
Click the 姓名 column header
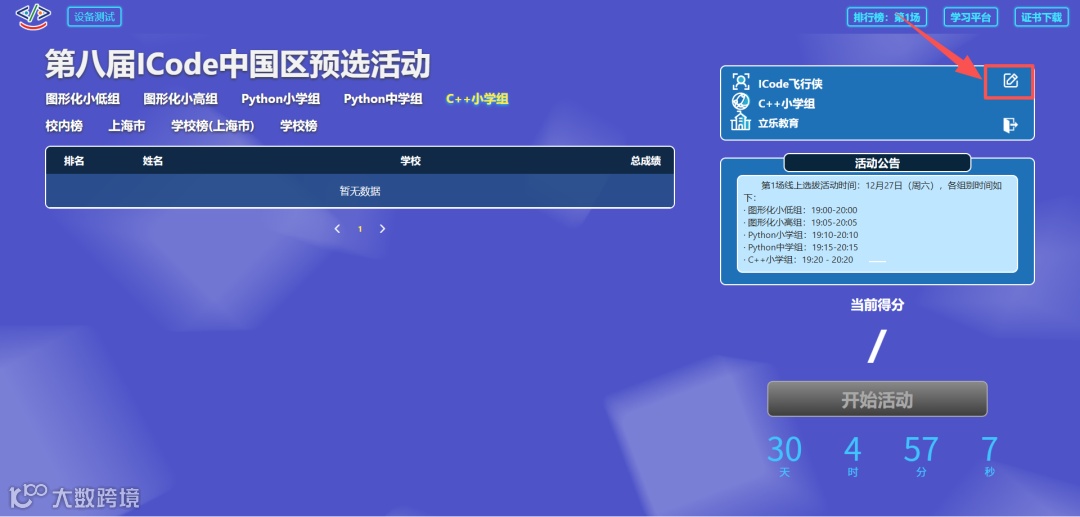tap(153, 161)
